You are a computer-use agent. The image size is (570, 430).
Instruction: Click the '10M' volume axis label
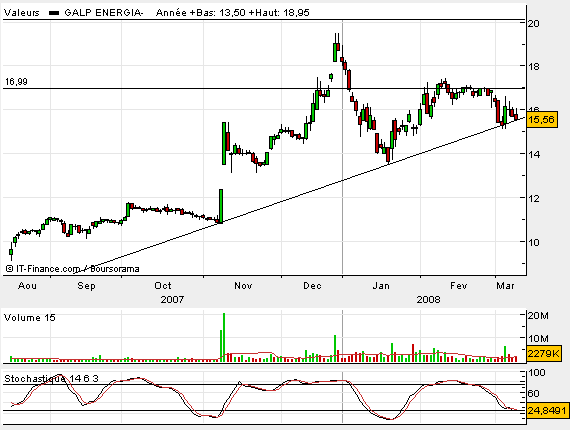click(x=538, y=339)
